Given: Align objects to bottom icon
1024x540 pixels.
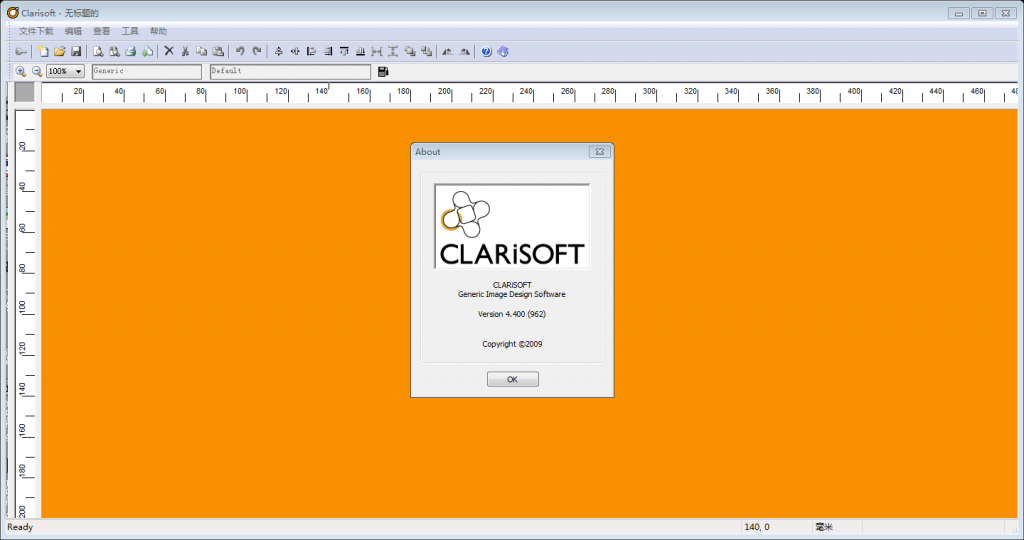Looking at the screenshot, I should pyautogui.click(x=360, y=52).
